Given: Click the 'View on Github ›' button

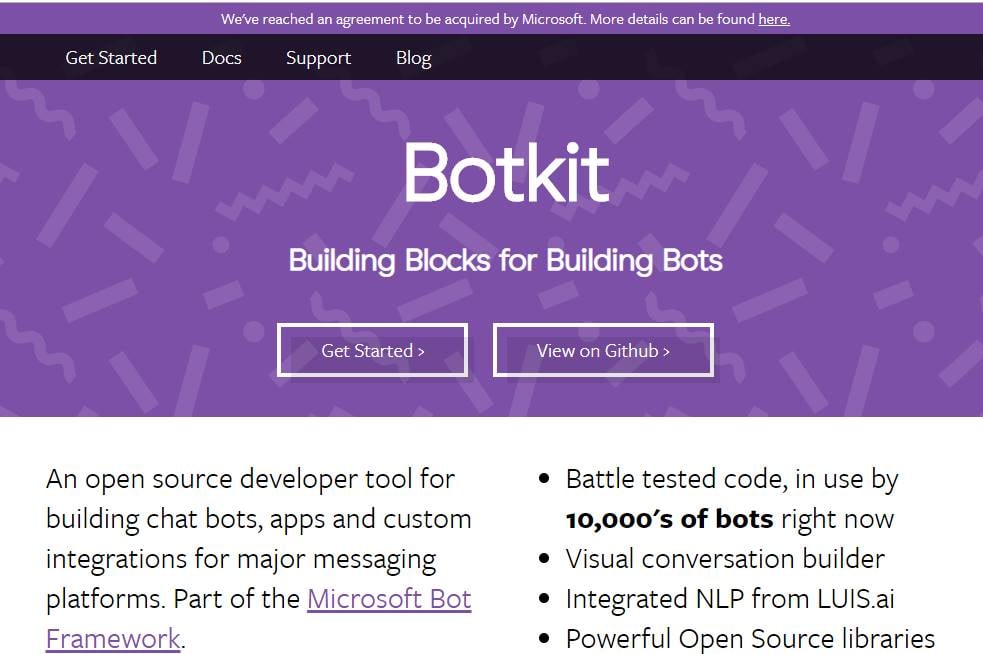Looking at the screenshot, I should [x=603, y=351].
